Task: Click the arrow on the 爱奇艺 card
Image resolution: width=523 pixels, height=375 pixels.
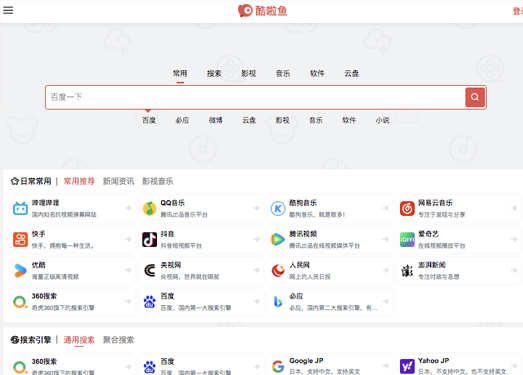Action: click(x=514, y=239)
